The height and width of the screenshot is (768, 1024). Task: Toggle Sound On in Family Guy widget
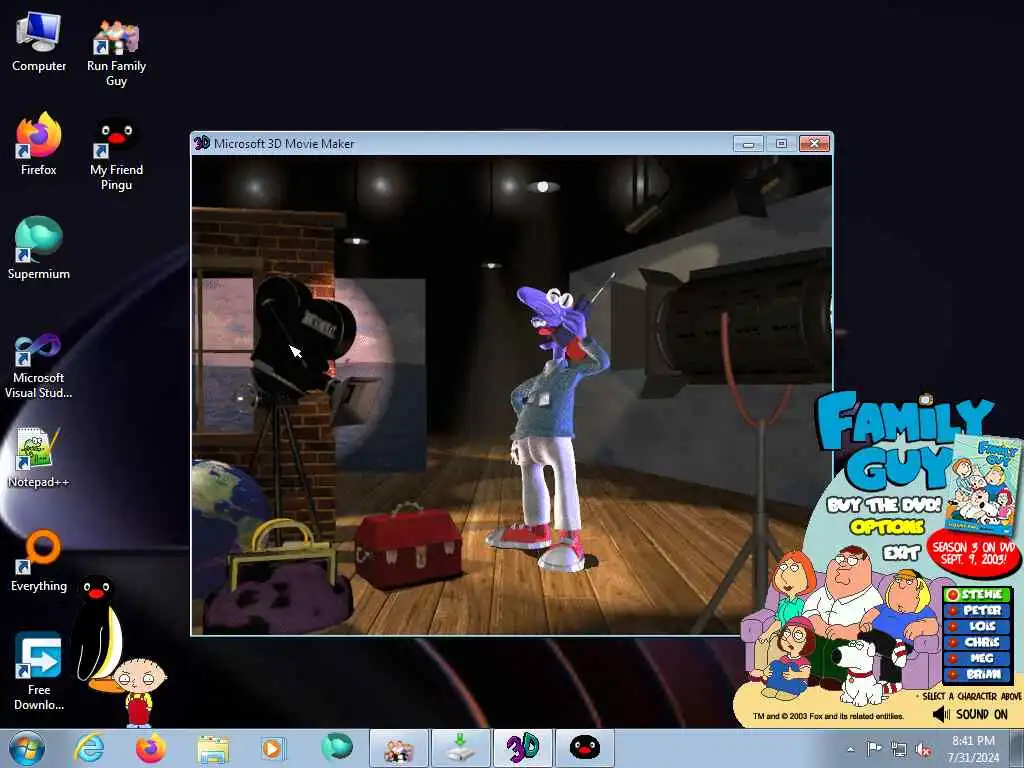click(970, 714)
